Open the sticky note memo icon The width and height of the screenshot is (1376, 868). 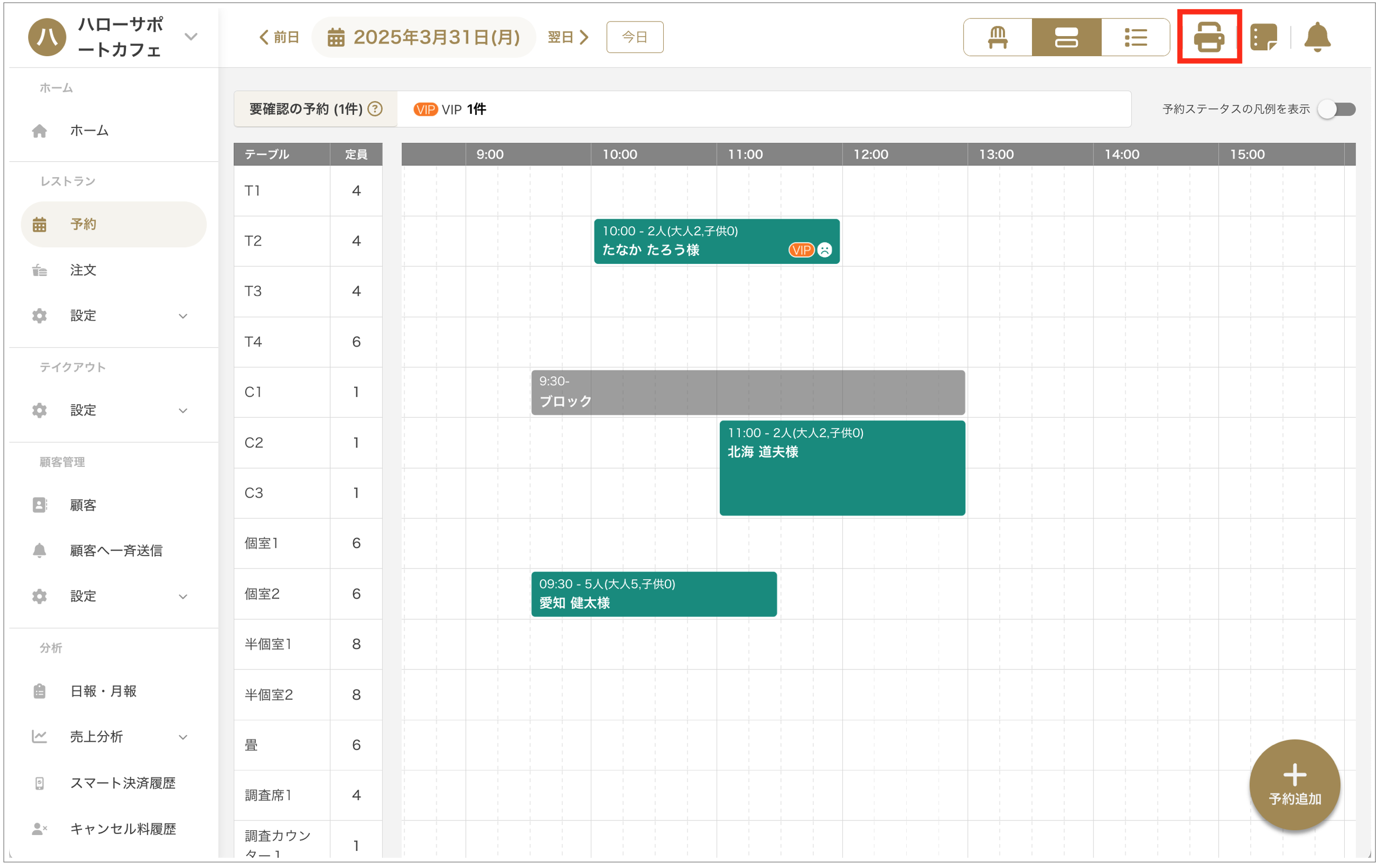click(x=1263, y=37)
